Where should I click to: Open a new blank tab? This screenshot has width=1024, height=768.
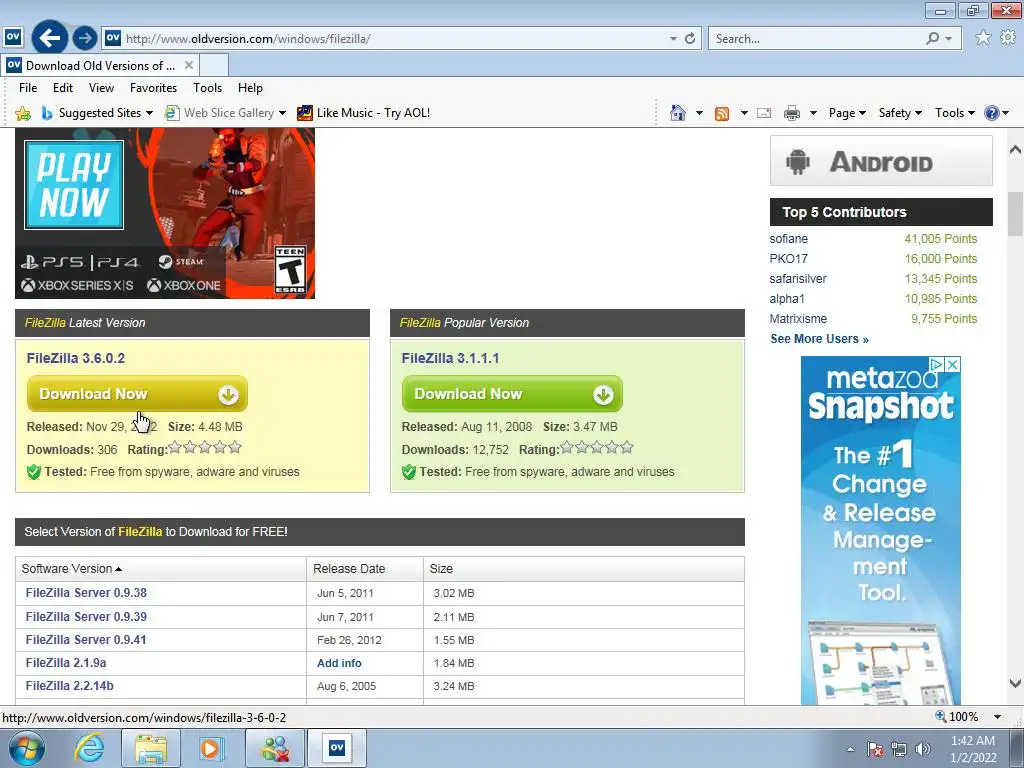tap(214, 65)
